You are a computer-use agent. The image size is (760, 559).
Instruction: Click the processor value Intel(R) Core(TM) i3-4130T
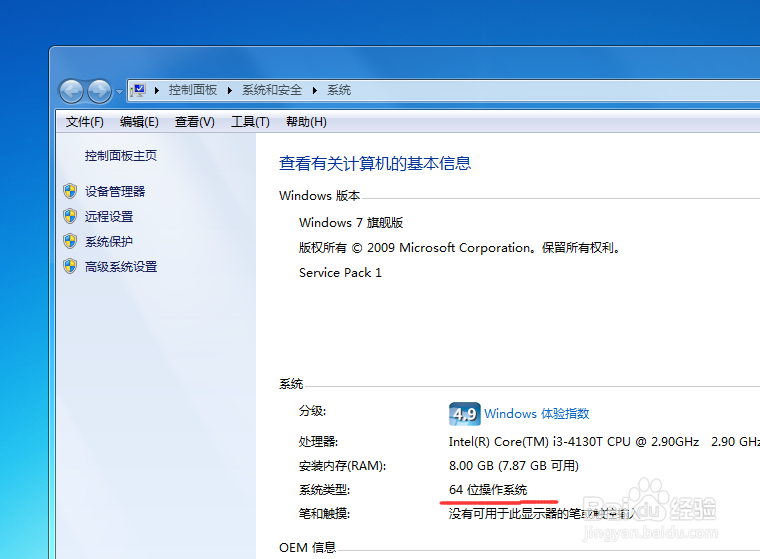click(574, 442)
